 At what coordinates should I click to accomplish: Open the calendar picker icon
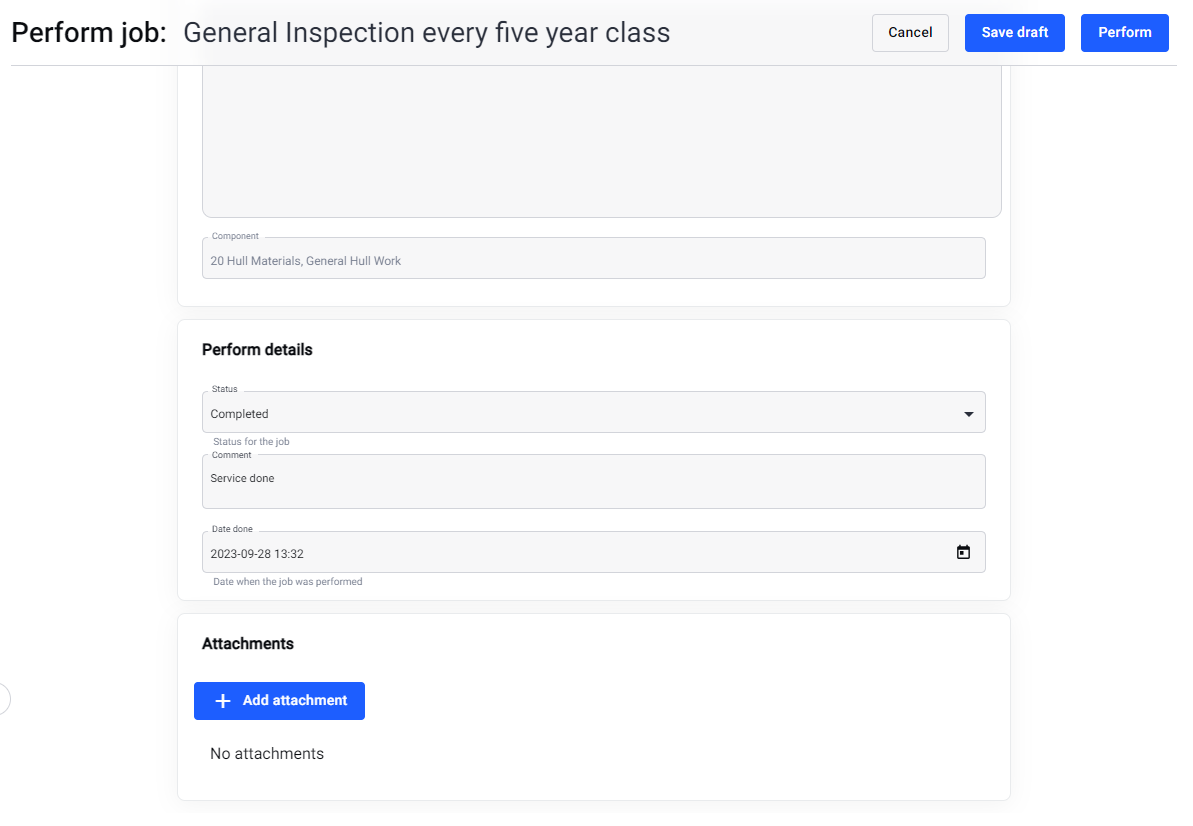962,552
